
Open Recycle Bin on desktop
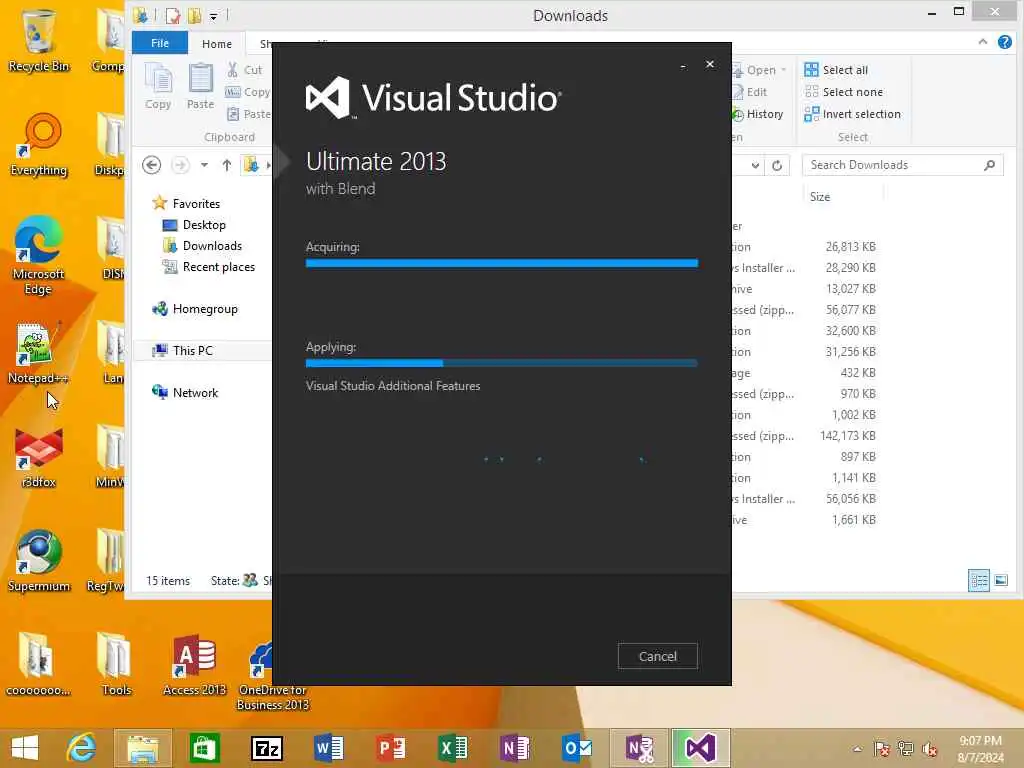39,39
